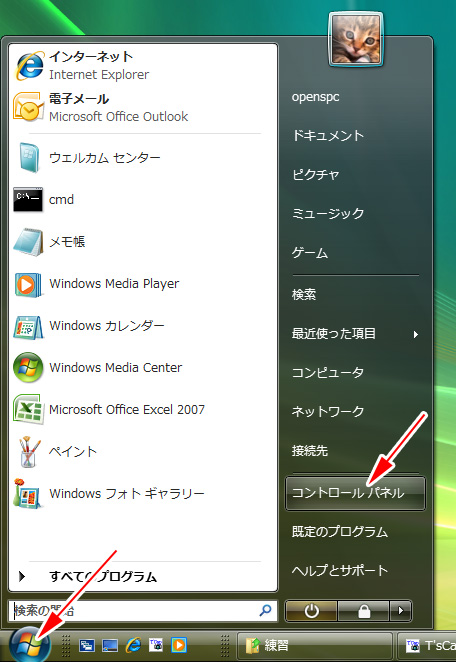Click the Start menu search box
456x662 pixels.
[x=143, y=610]
